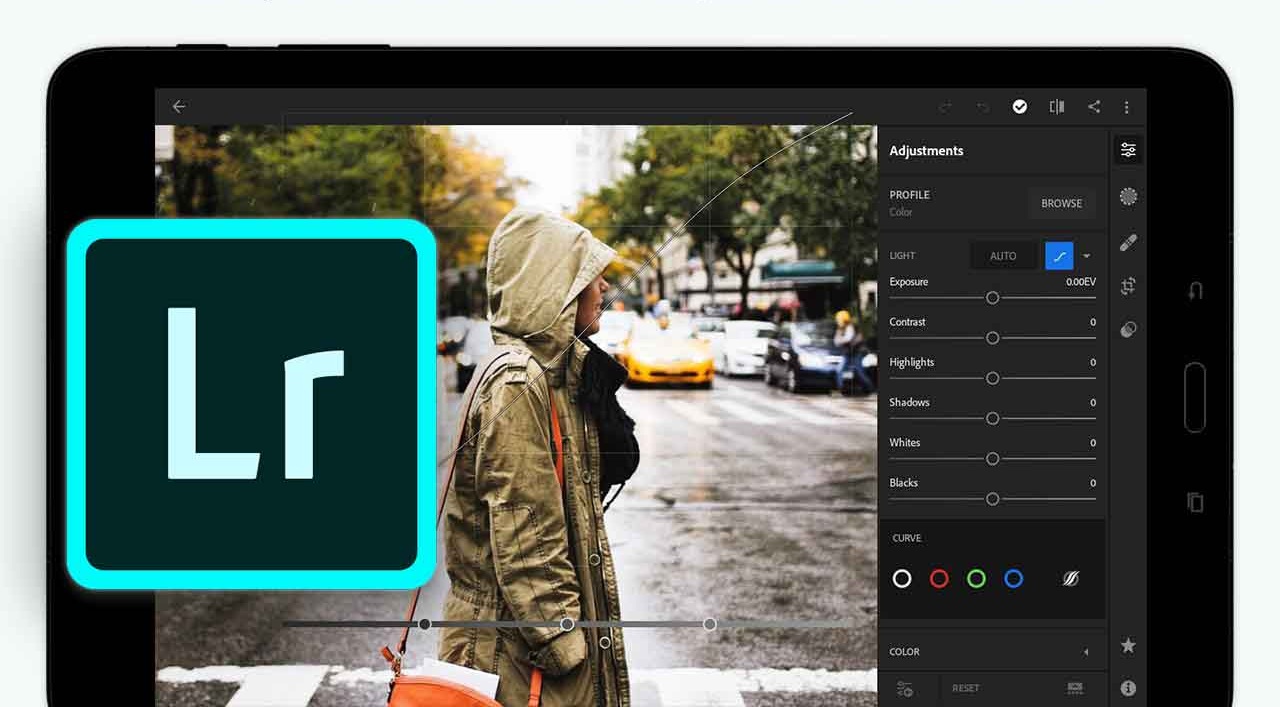The image size is (1280, 707).
Task: Apply AUTO light adjustments
Action: pyautogui.click(x=1003, y=256)
